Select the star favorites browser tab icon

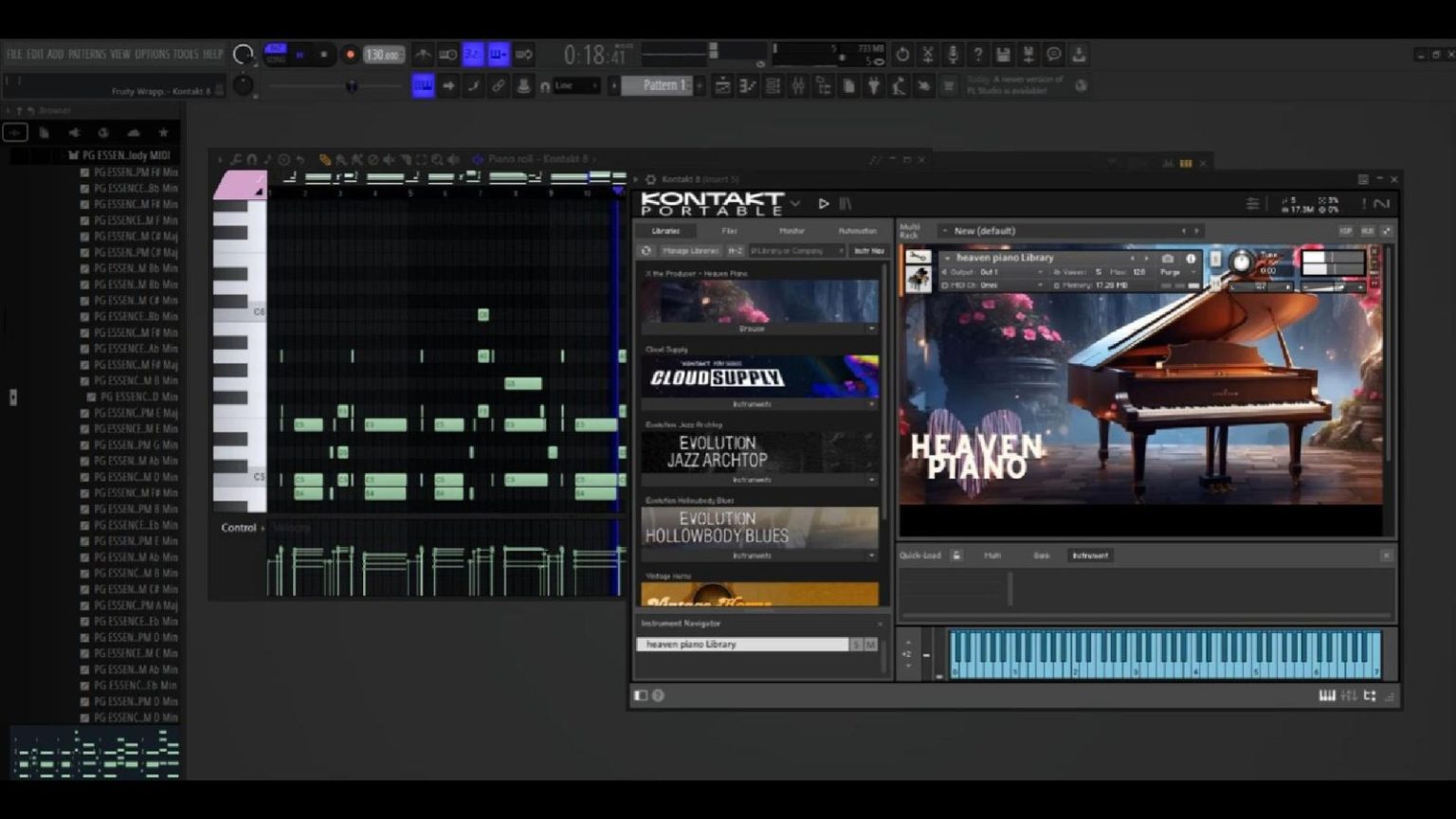coord(164,133)
